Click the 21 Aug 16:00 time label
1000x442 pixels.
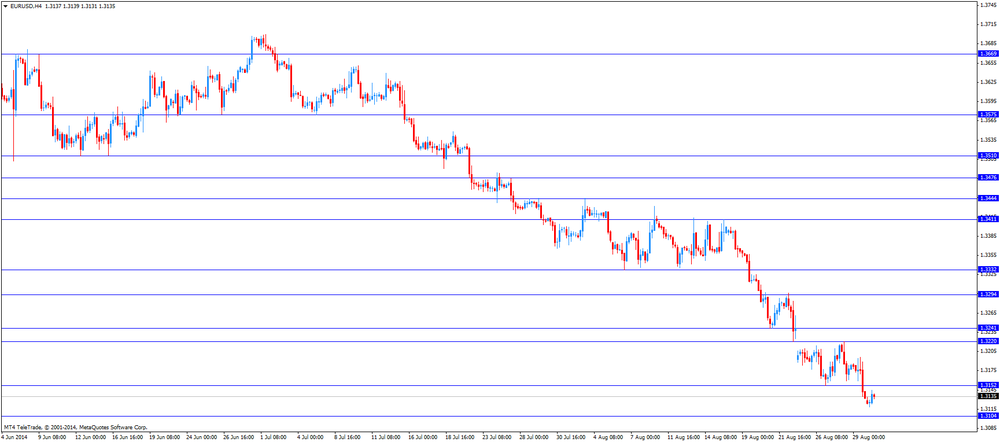795,438
